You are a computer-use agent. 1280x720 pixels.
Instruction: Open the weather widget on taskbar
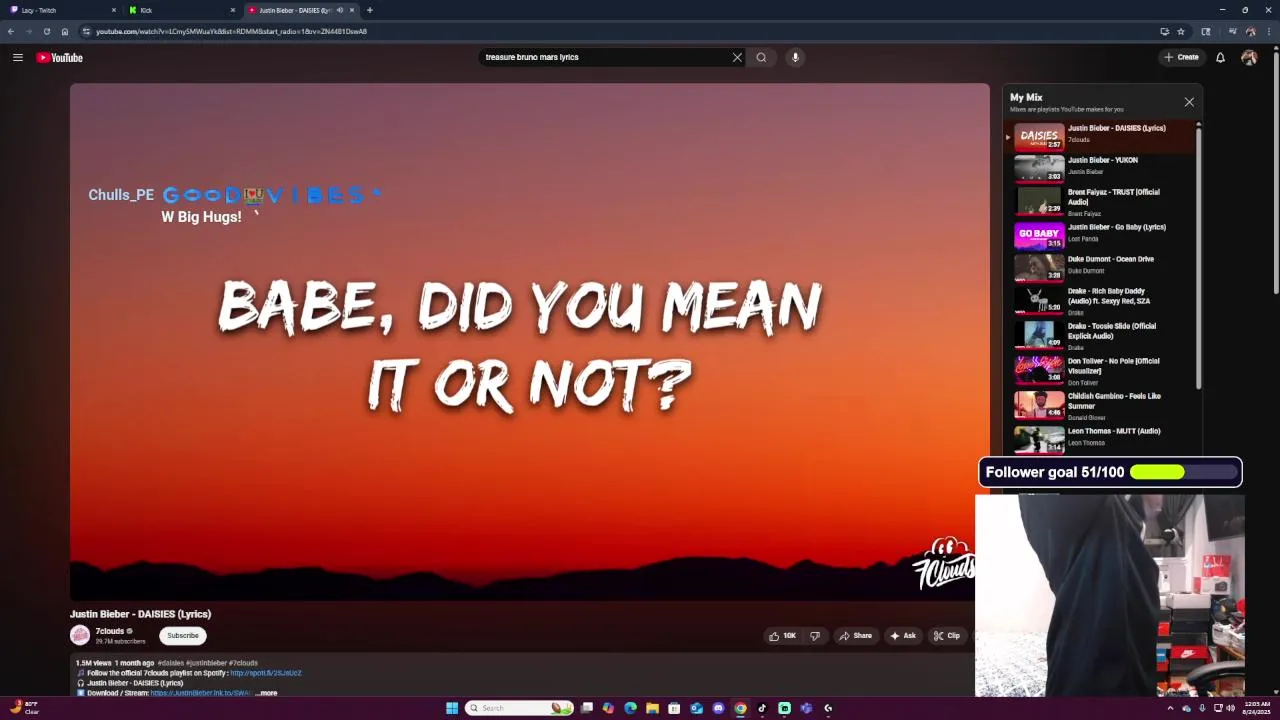24,708
